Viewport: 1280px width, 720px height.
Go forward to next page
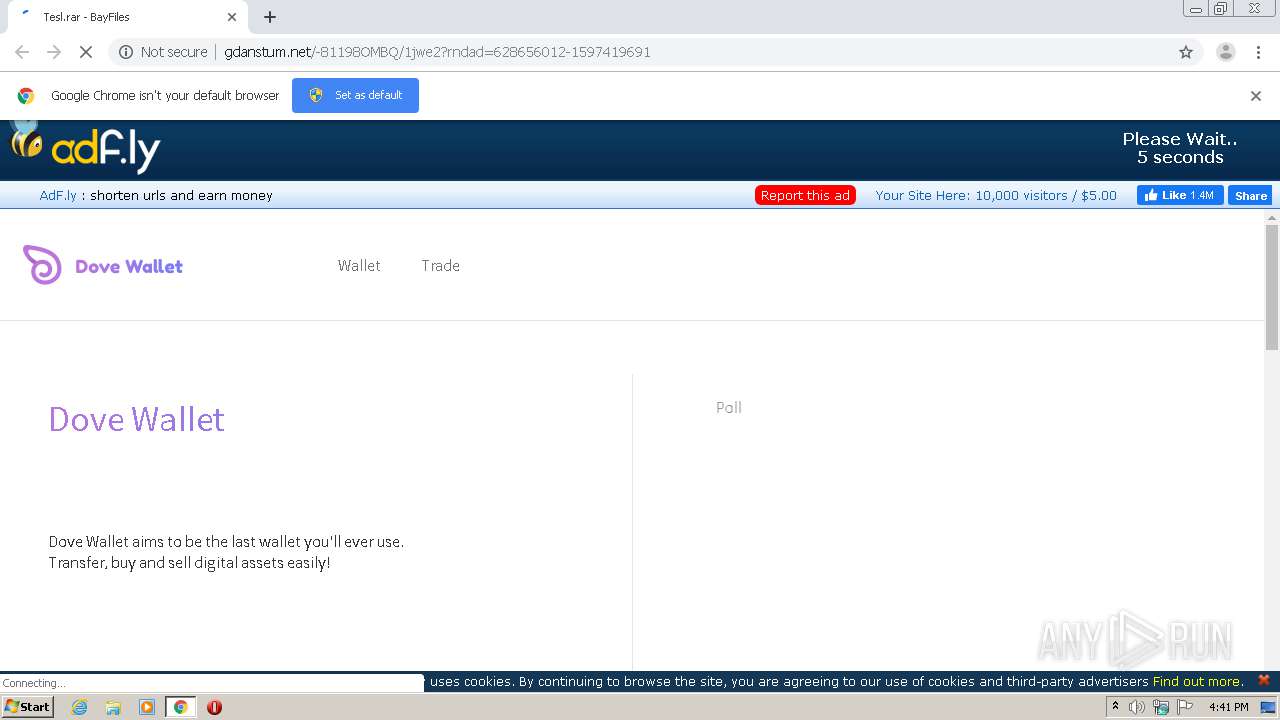pyautogui.click(x=54, y=52)
